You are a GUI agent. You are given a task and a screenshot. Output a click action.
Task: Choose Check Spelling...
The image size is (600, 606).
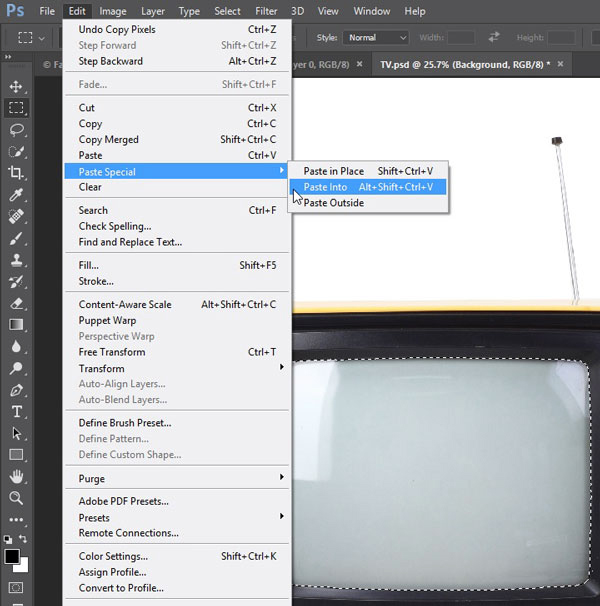(x=177, y=226)
